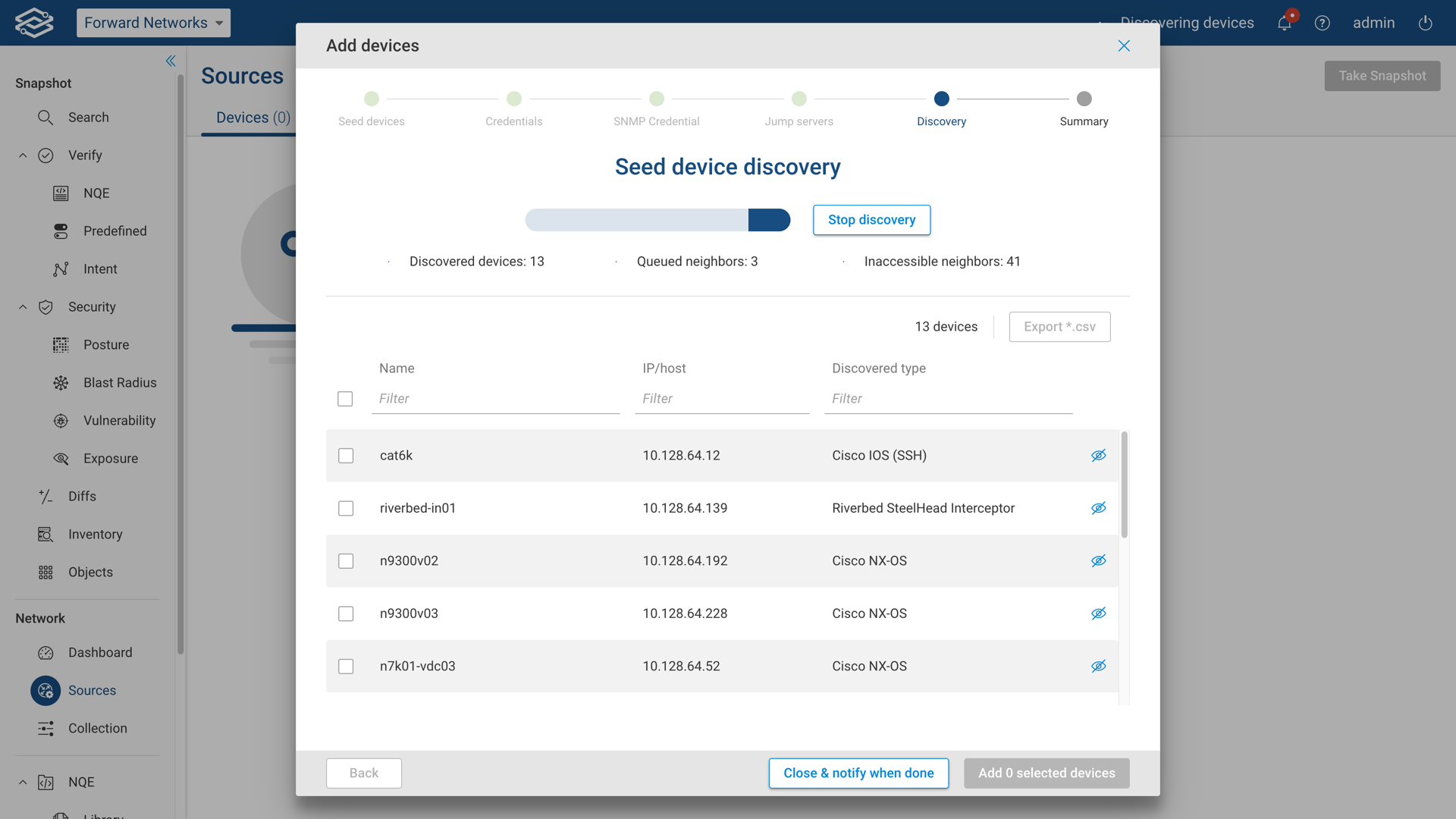The height and width of the screenshot is (819, 1456).
Task: Click the Blast Radius sidebar icon
Action: coord(61,383)
